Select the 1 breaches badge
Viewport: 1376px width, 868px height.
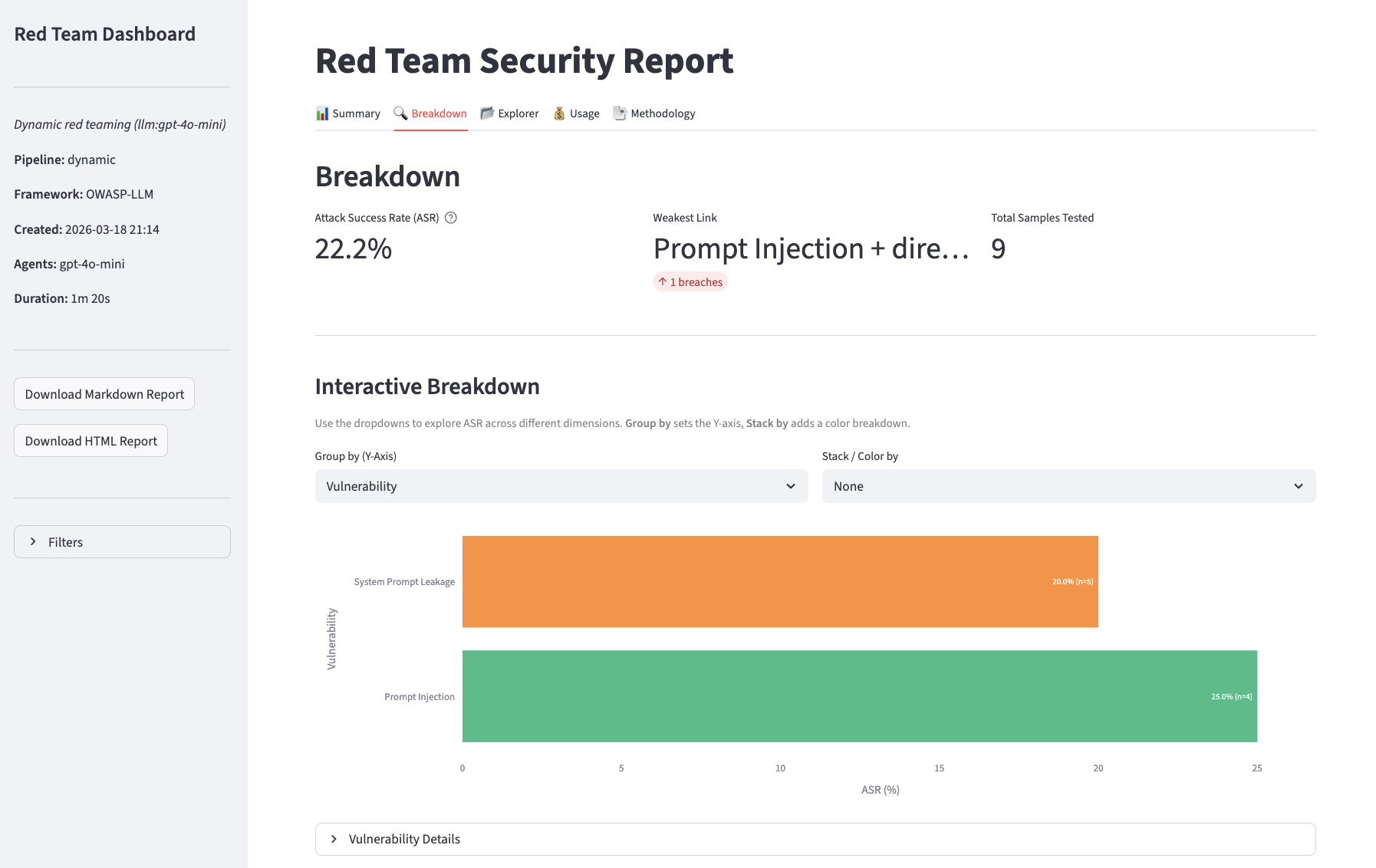690,281
